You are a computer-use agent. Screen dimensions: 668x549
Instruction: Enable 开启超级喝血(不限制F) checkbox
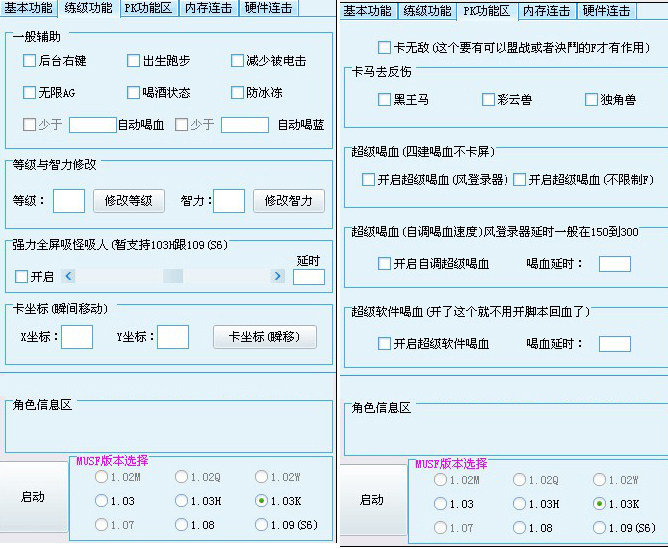pyautogui.click(x=519, y=179)
